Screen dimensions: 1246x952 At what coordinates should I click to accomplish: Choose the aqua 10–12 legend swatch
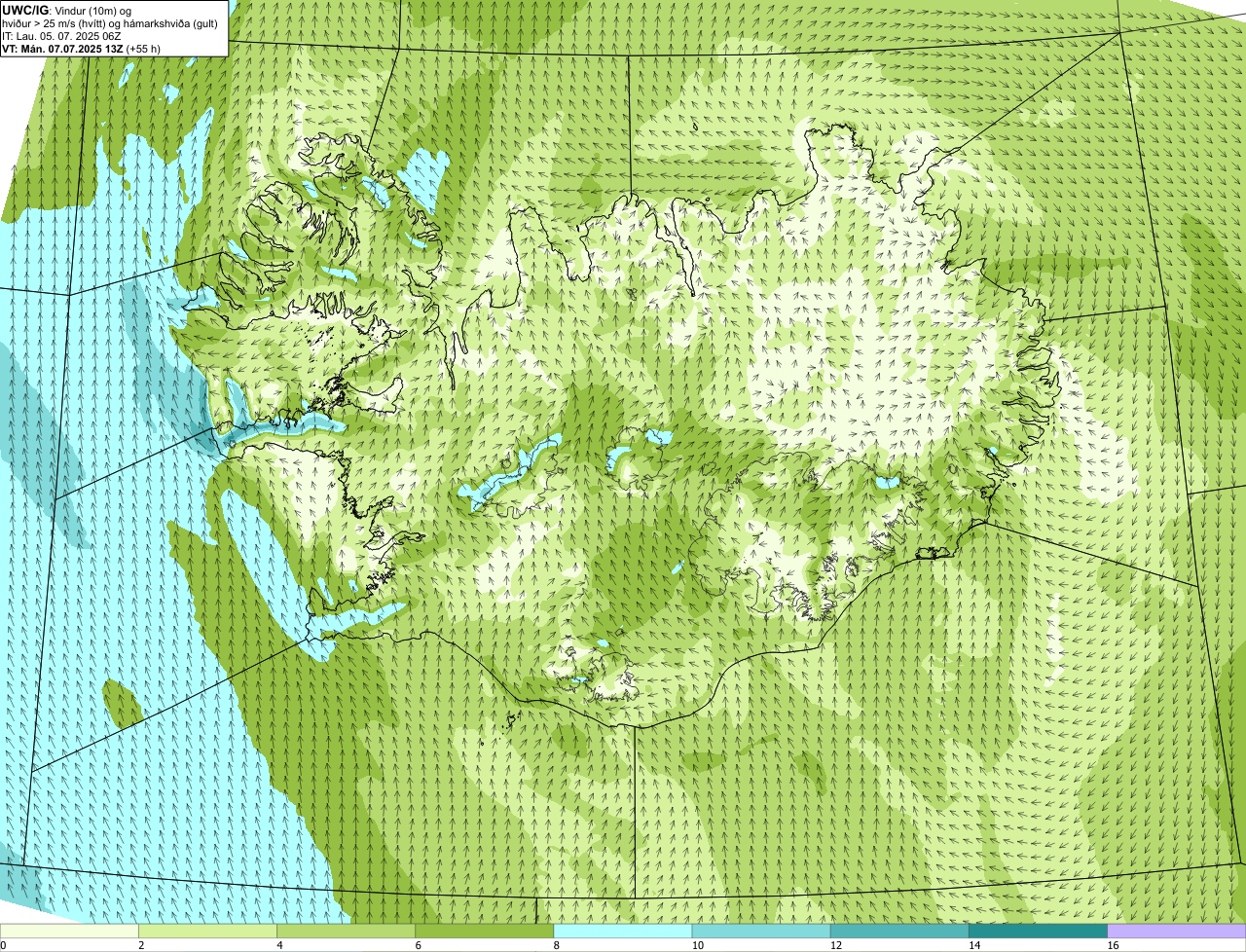pyautogui.click(x=761, y=931)
